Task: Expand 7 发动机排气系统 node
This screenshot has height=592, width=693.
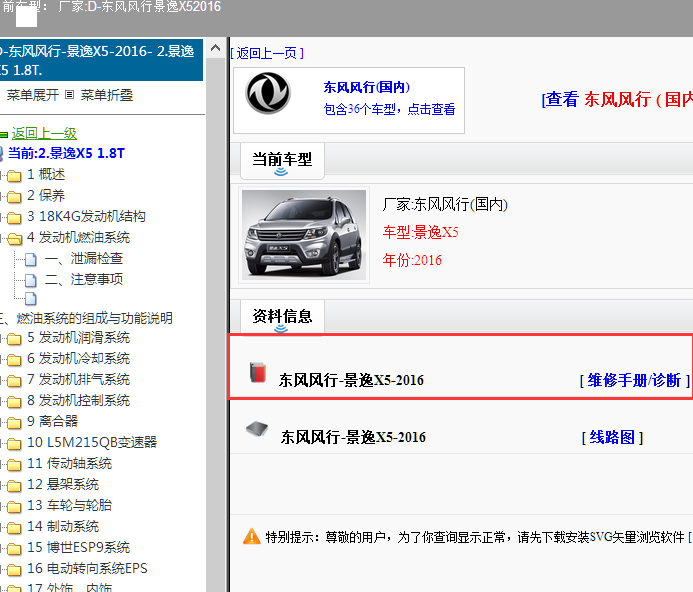Action: (x=78, y=379)
